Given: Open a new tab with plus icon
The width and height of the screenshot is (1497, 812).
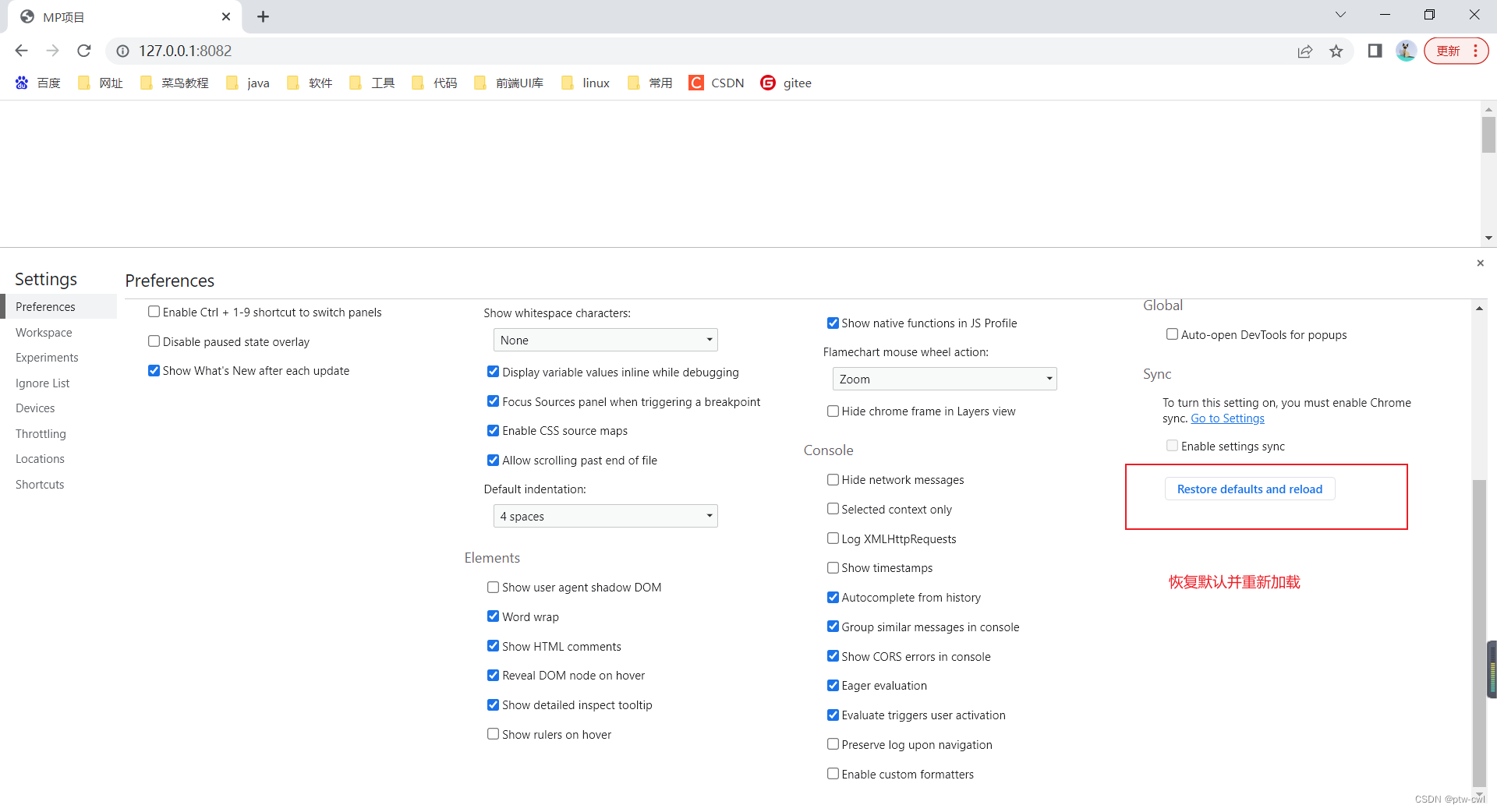Looking at the screenshot, I should pos(263,16).
